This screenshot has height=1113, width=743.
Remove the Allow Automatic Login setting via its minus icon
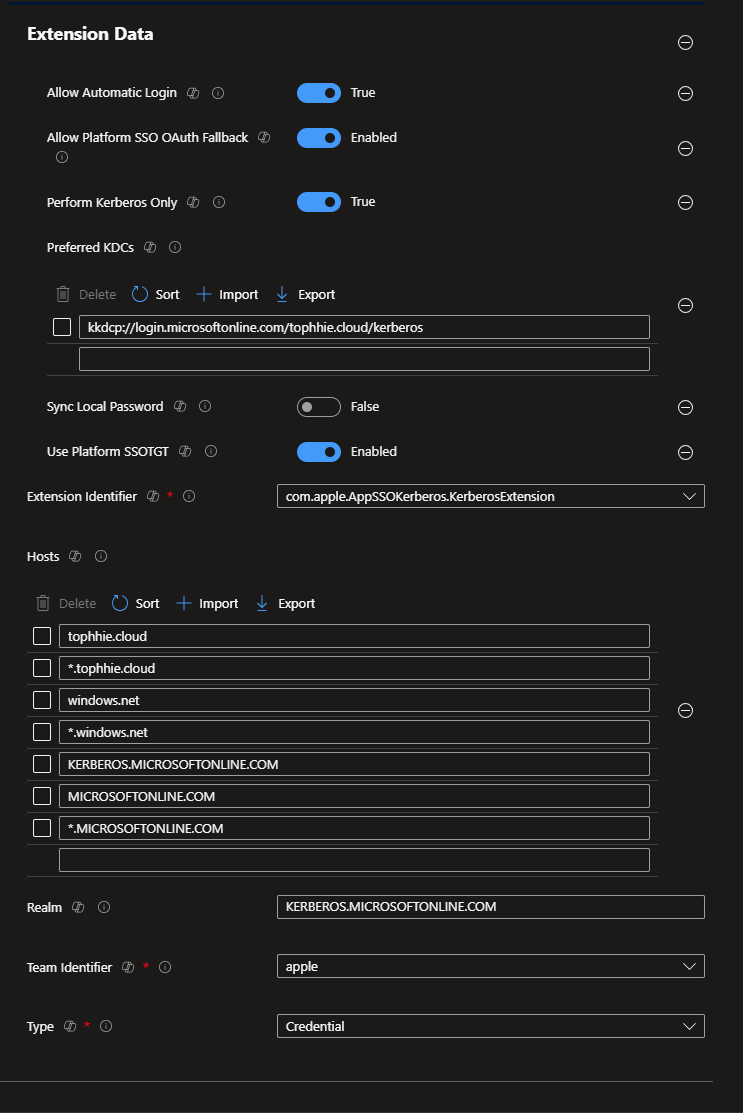tap(686, 93)
